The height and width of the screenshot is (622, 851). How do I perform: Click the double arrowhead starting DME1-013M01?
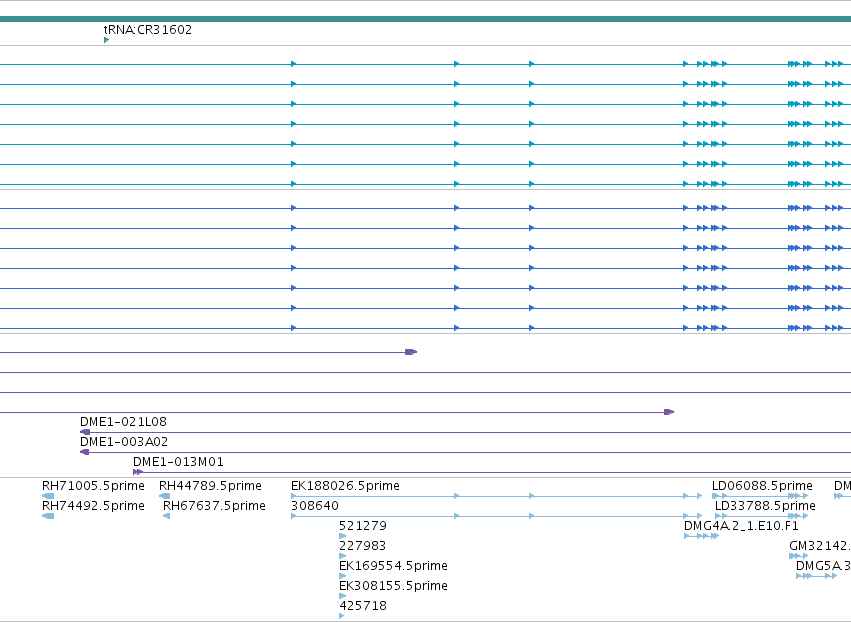pos(138,472)
